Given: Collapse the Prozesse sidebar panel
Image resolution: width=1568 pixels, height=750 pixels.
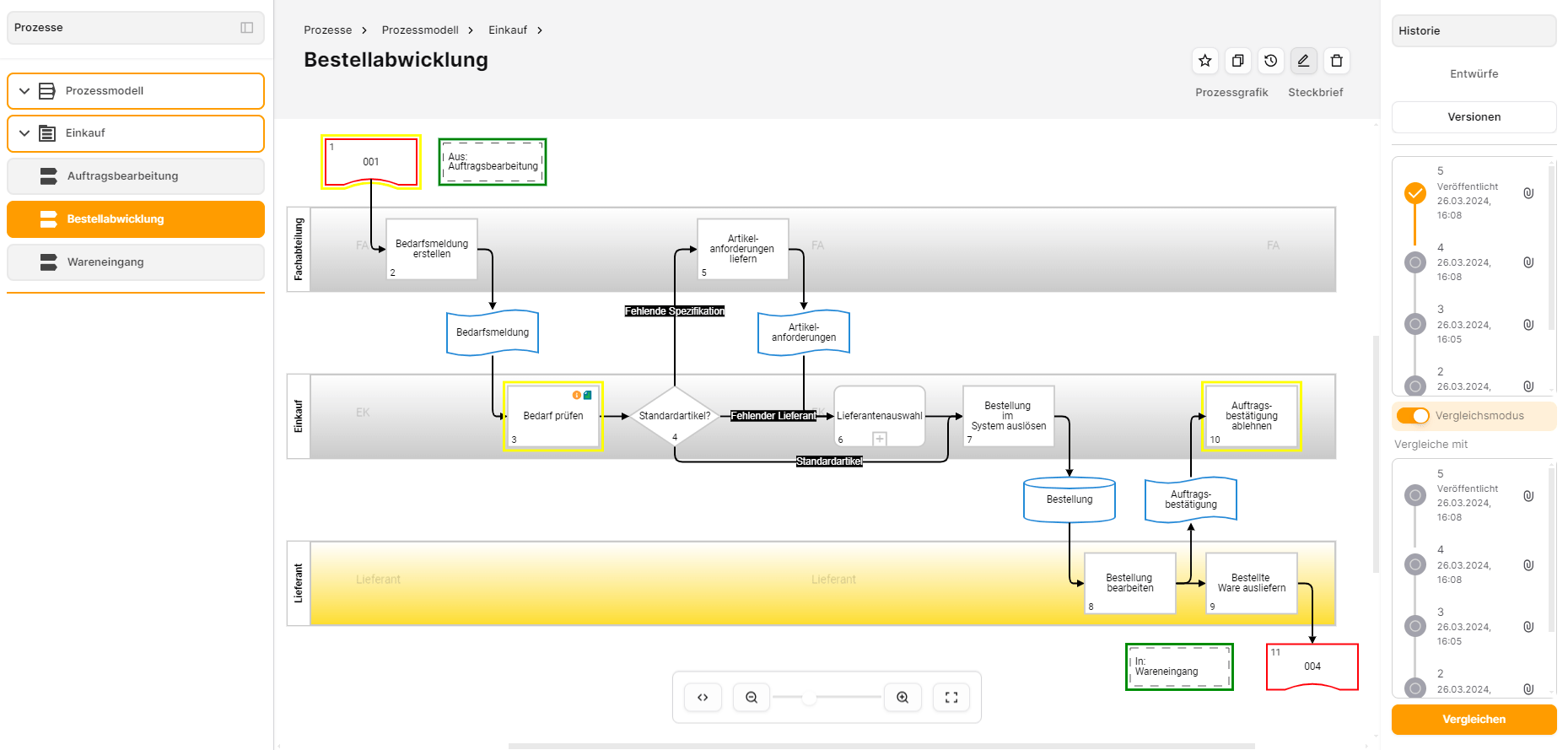Looking at the screenshot, I should pyautogui.click(x=247, y=28).
